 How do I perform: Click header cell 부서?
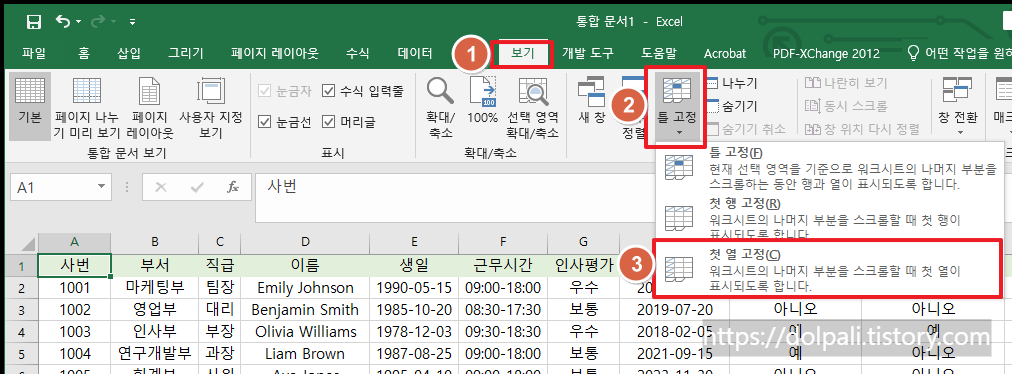point(155,265)
